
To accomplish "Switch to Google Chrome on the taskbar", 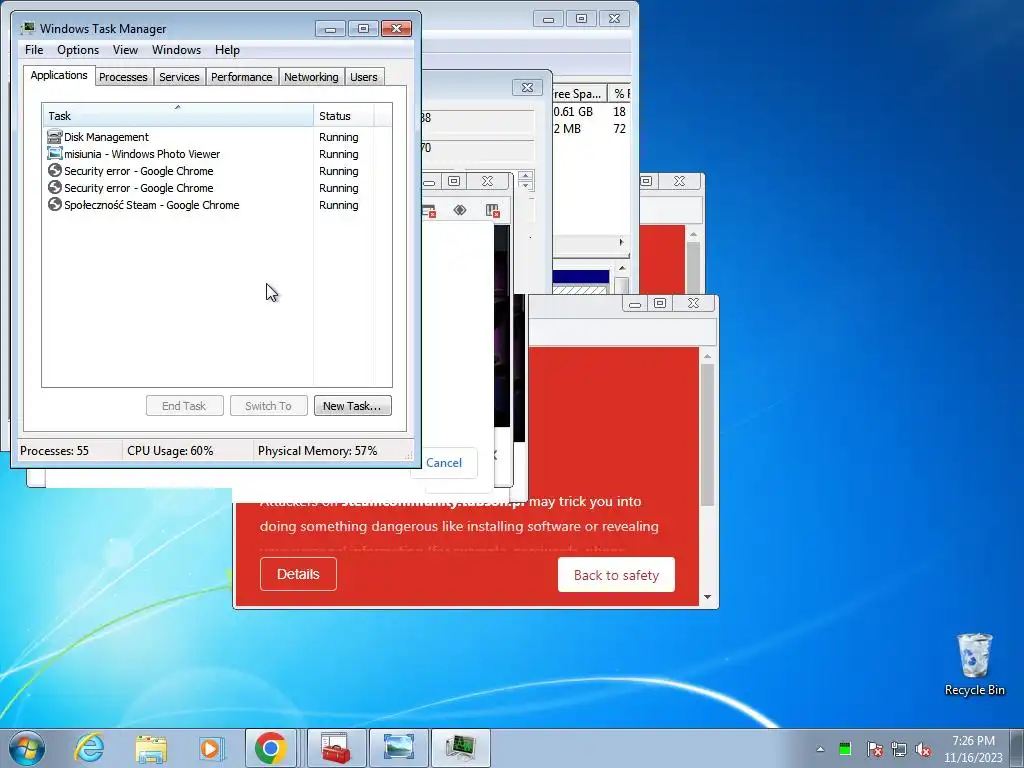I will point(271,748).
